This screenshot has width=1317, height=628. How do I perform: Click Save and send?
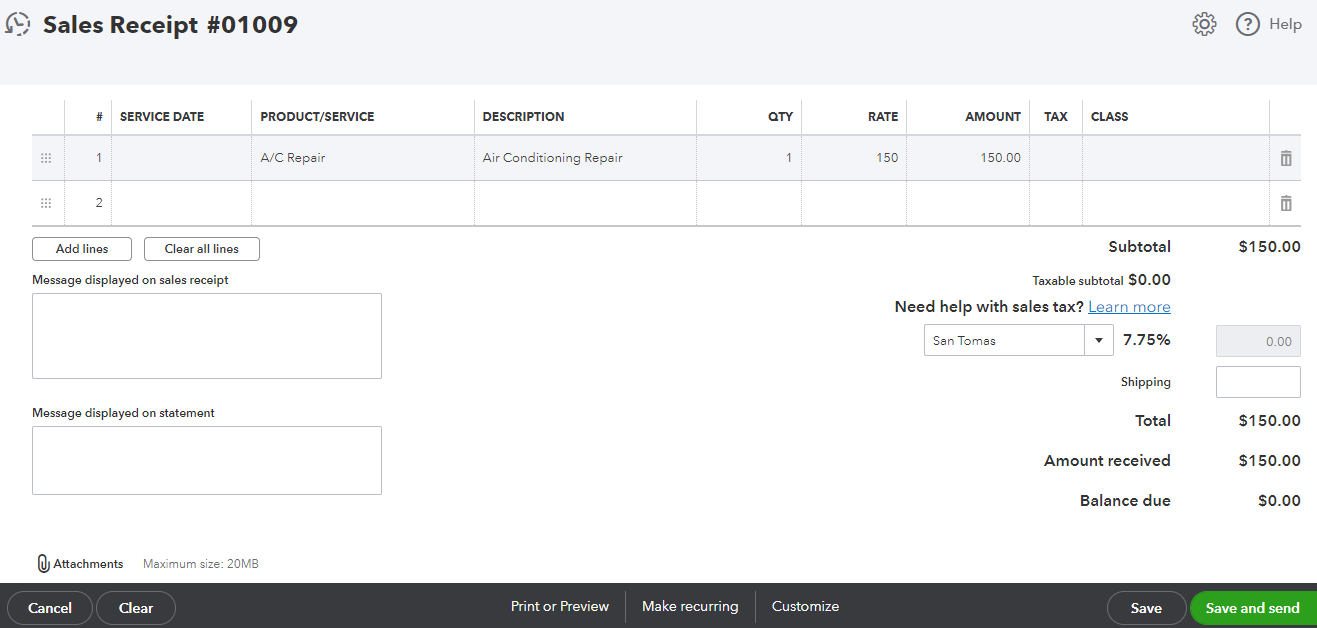(1252, 607)
